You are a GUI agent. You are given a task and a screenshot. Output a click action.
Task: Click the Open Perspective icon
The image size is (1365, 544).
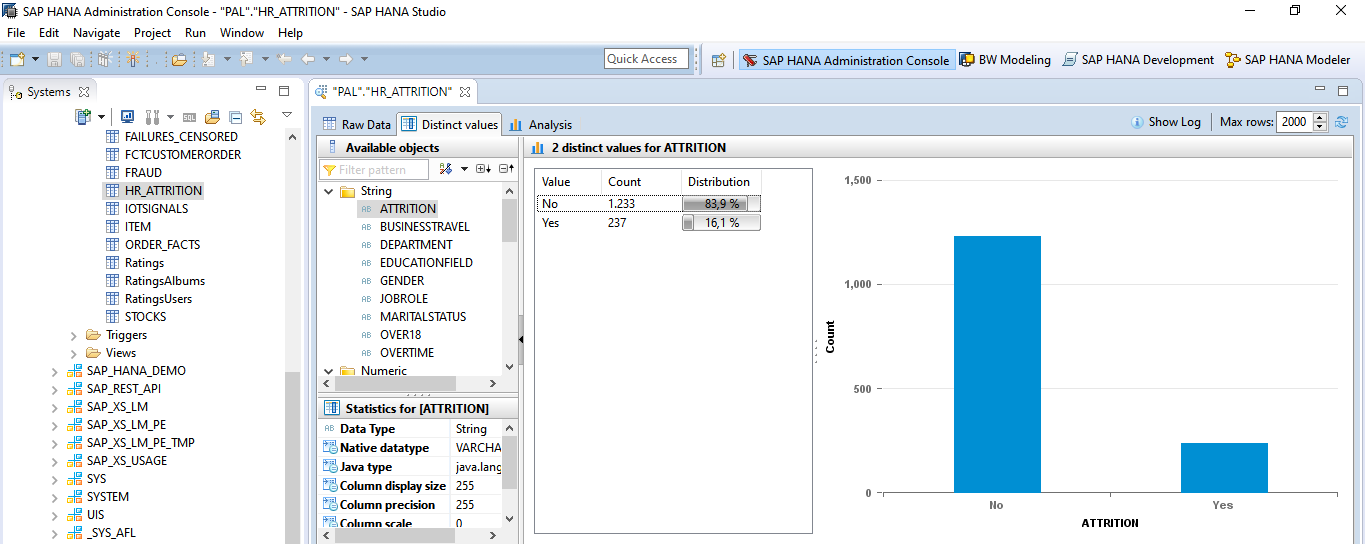click(x=718, y=60)
